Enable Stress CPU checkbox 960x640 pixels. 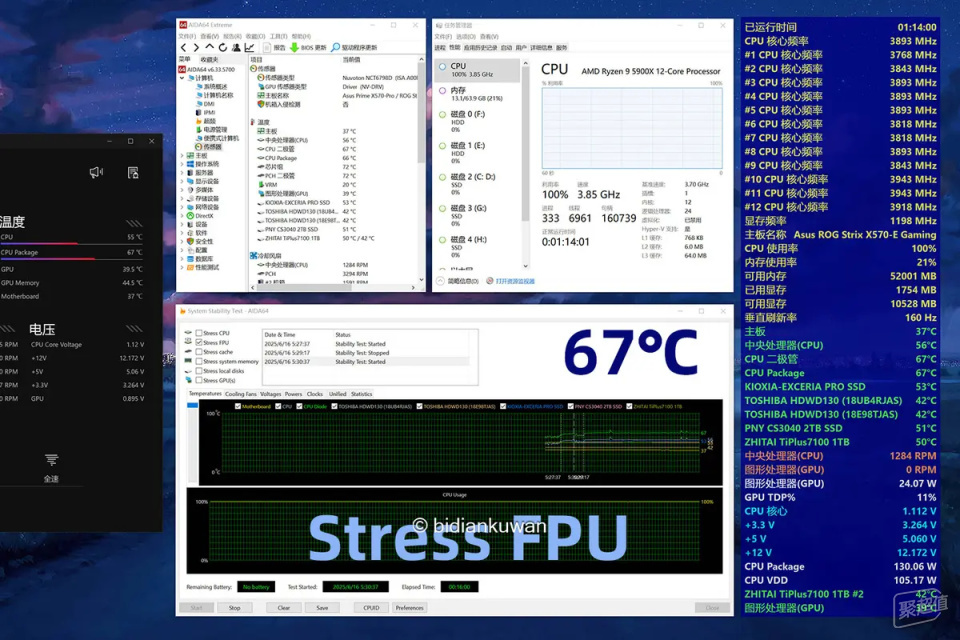(199, 333)
